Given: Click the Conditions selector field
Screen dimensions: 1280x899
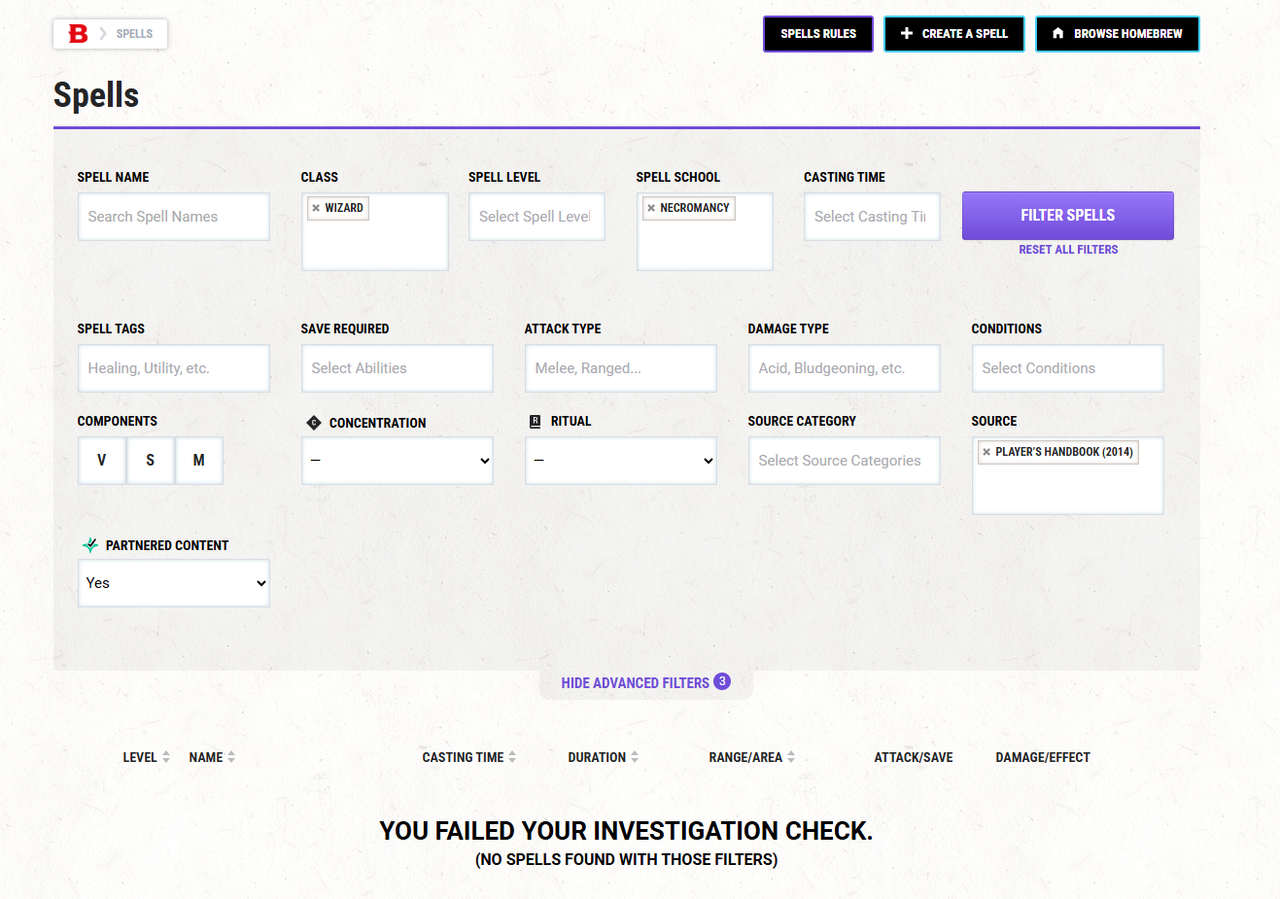Looking at the screenshot, I should [x=1068, y=368].
